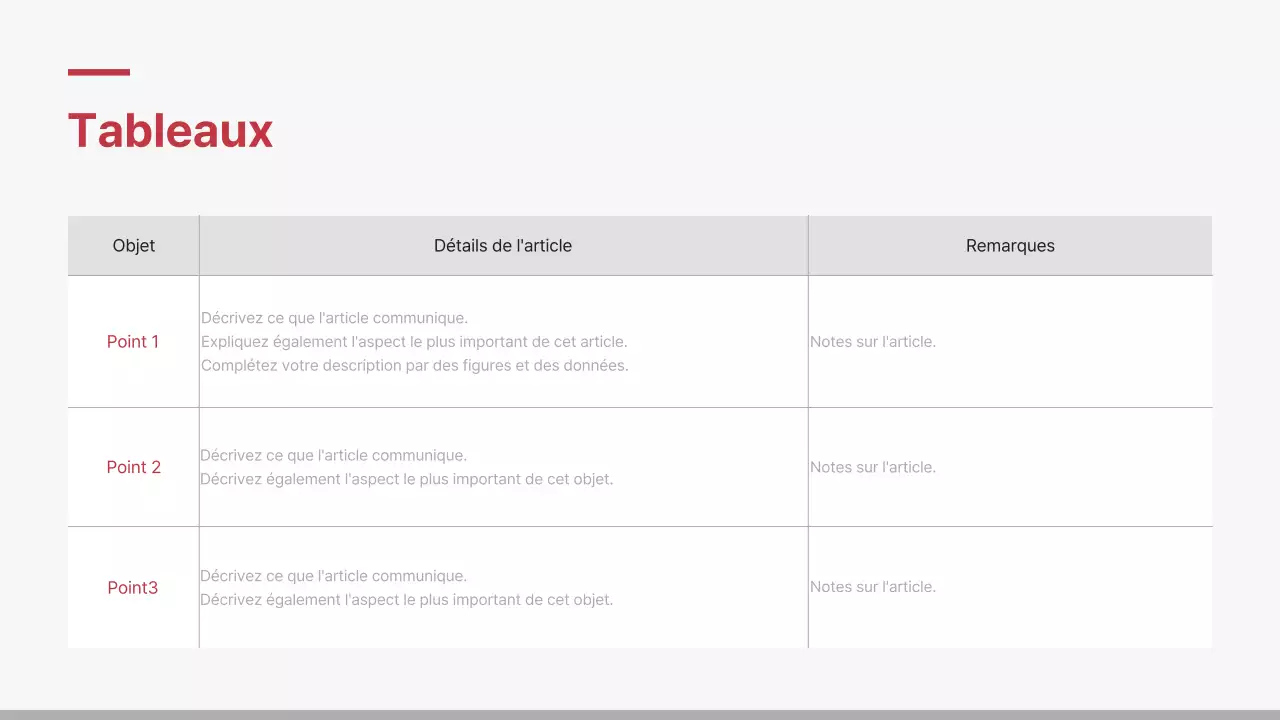Click "Décrivez ce que l'article communique" in Point 2 row
1280x720 pixels.
click(x=333, y=456)
